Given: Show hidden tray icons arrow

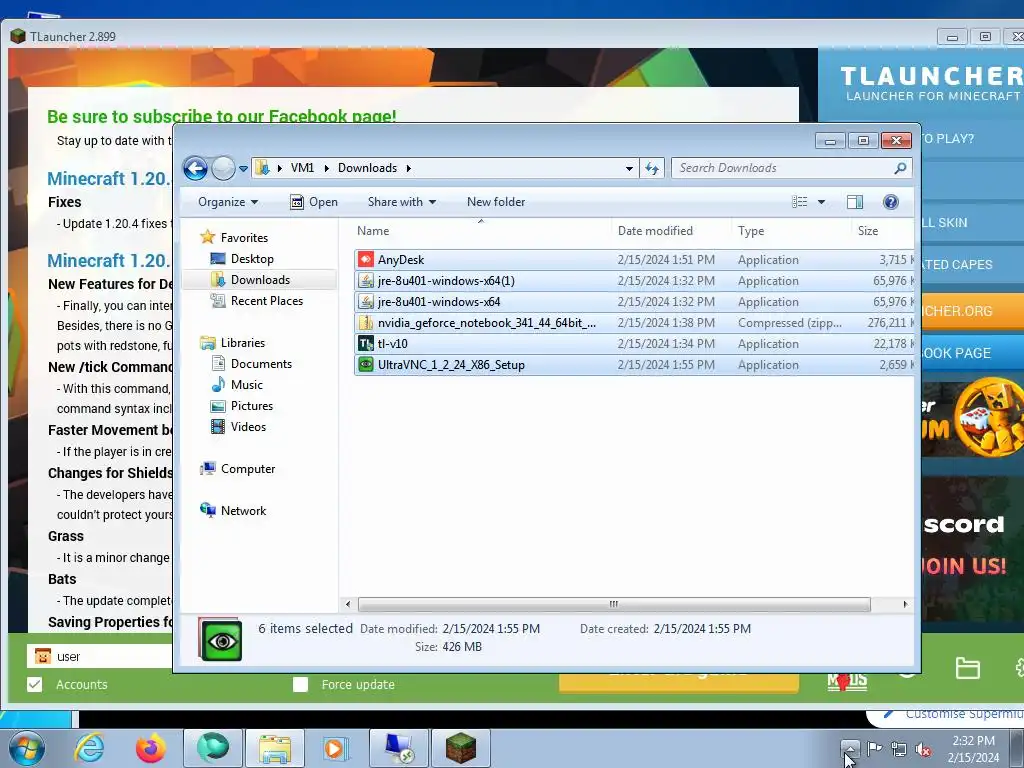Looking at the screenshot, I should point(850,748).
